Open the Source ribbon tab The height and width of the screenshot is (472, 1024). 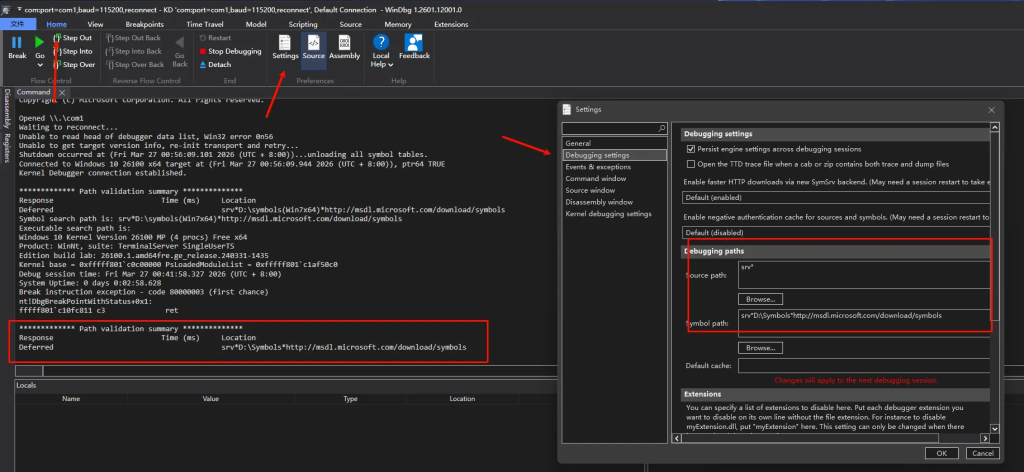pyautogui.click(x=351, y=24)
